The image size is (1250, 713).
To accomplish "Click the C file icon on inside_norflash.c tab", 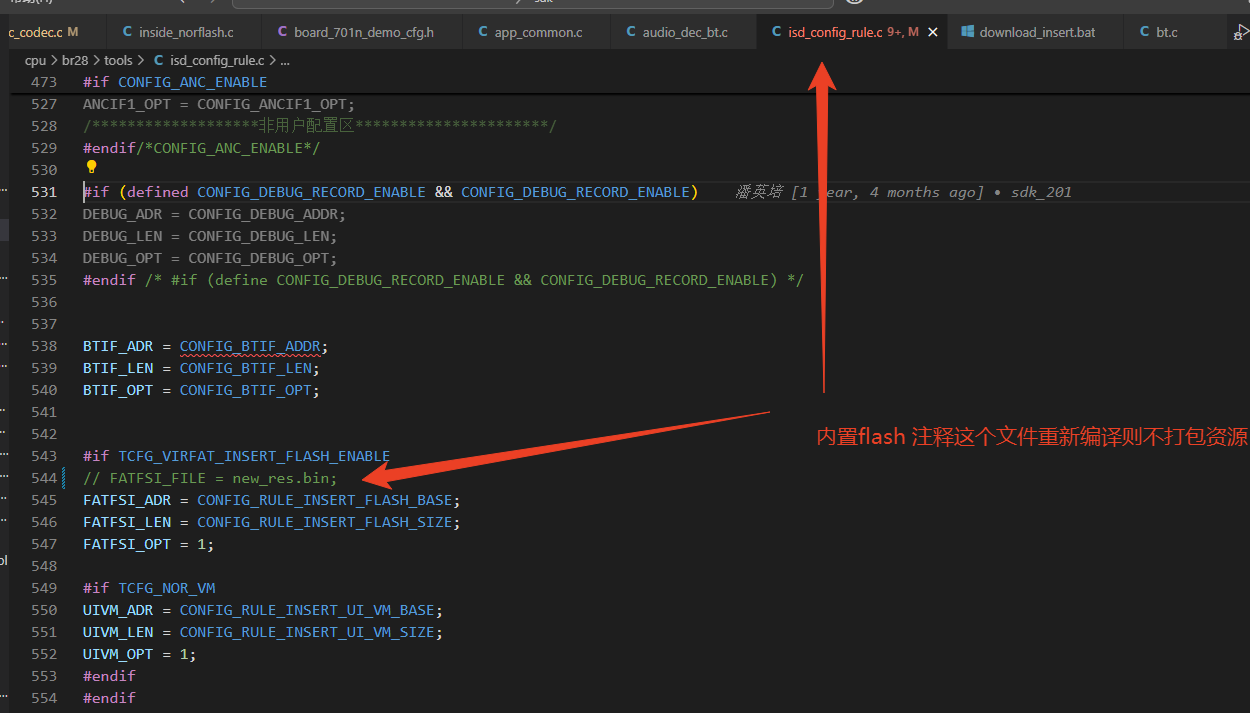I will pos(127,32).
